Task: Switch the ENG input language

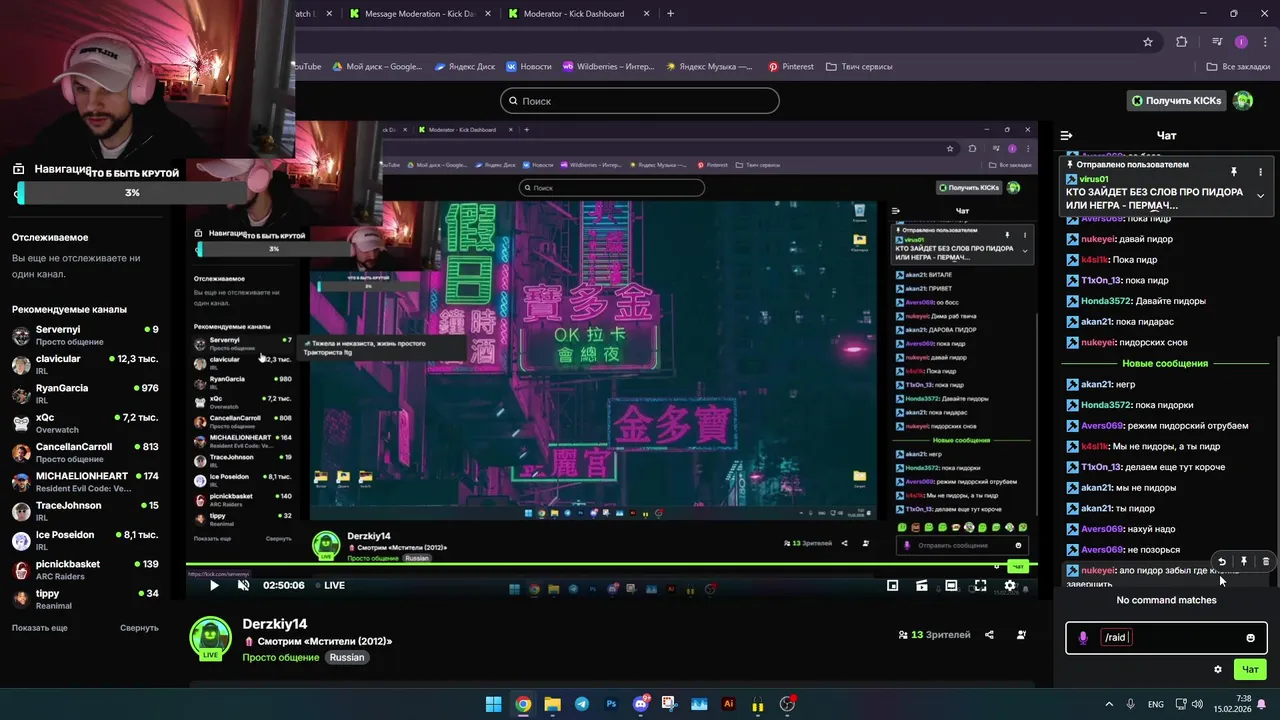Action: (x=1155, y=704)
